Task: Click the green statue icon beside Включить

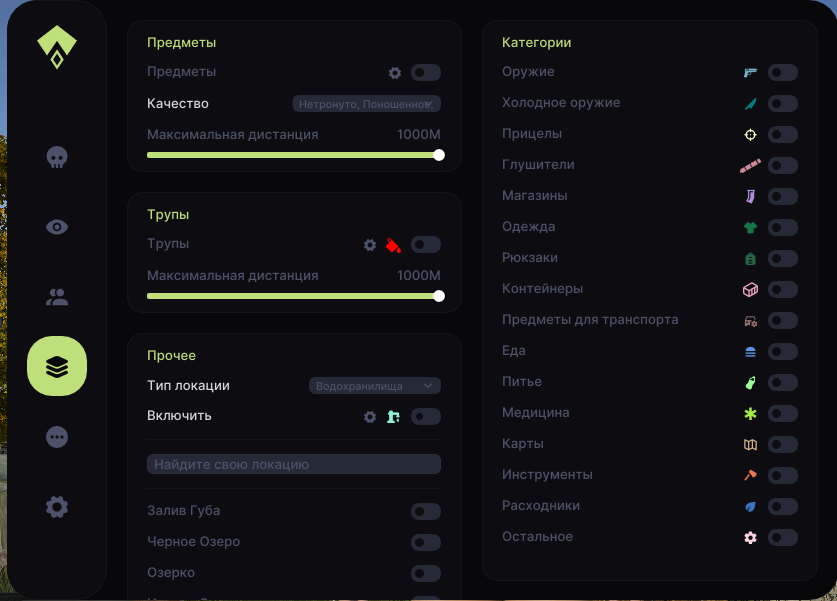Action: pyautogui.click(x=393, y=416)
